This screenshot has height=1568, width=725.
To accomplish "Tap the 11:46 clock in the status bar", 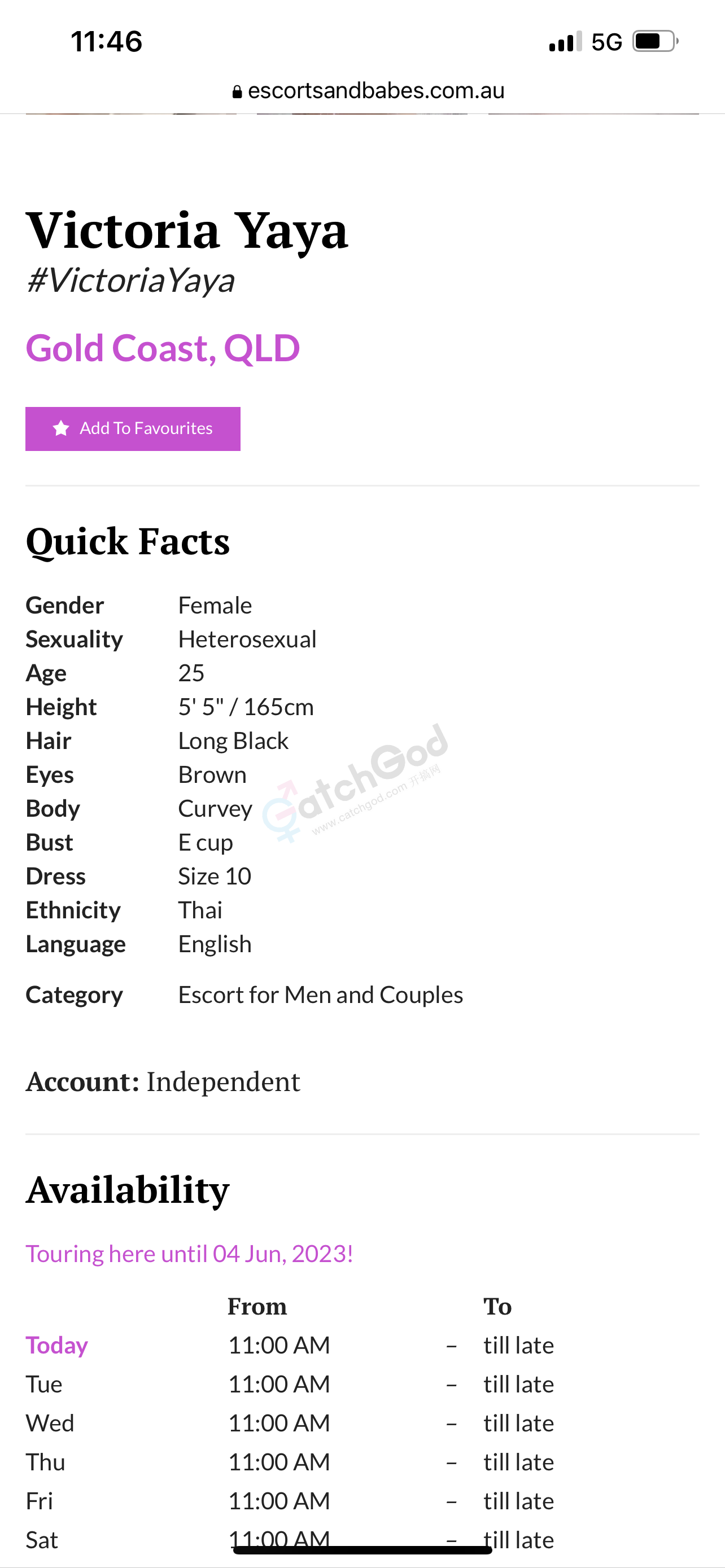I will (107, 41).
